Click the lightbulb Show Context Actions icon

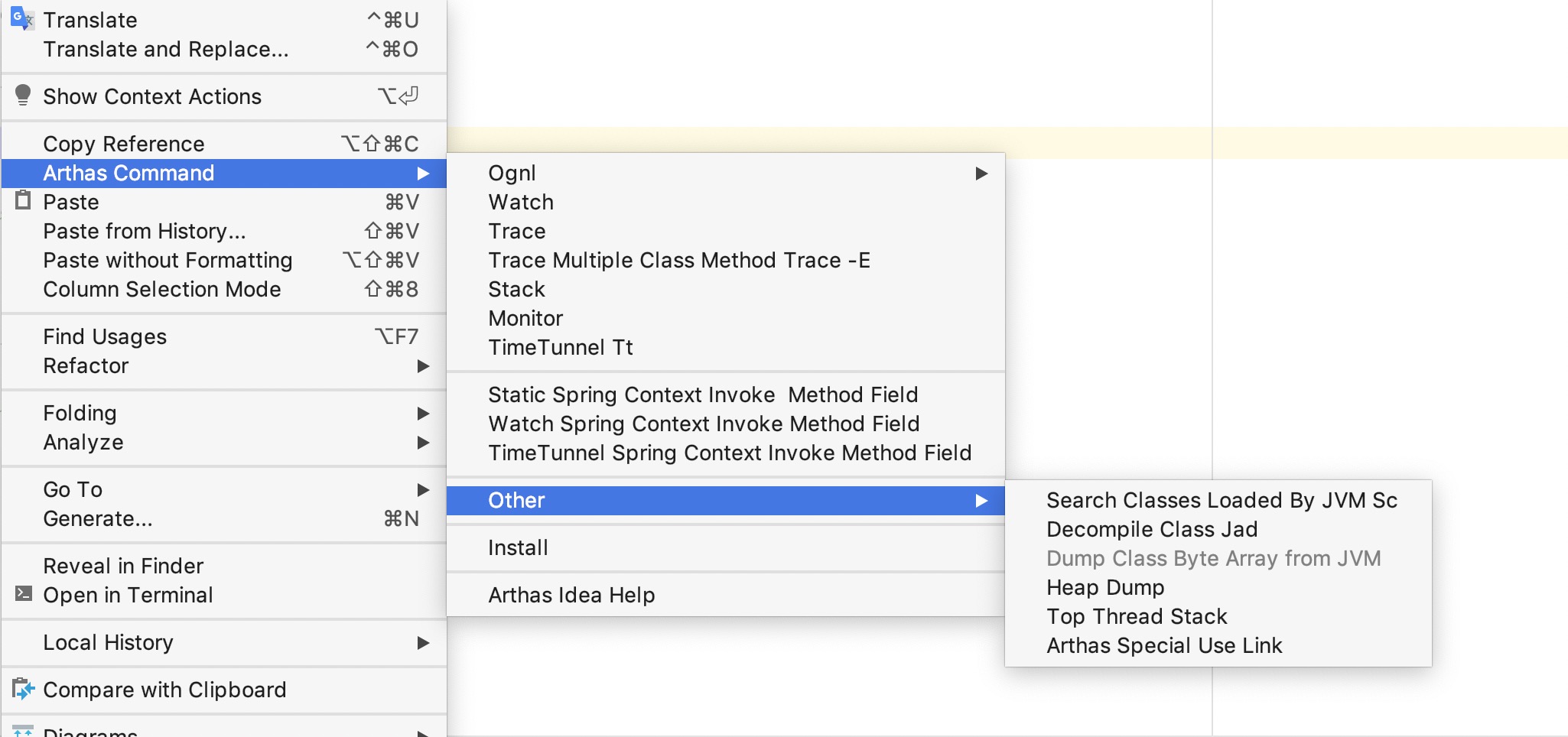[23, 95]
